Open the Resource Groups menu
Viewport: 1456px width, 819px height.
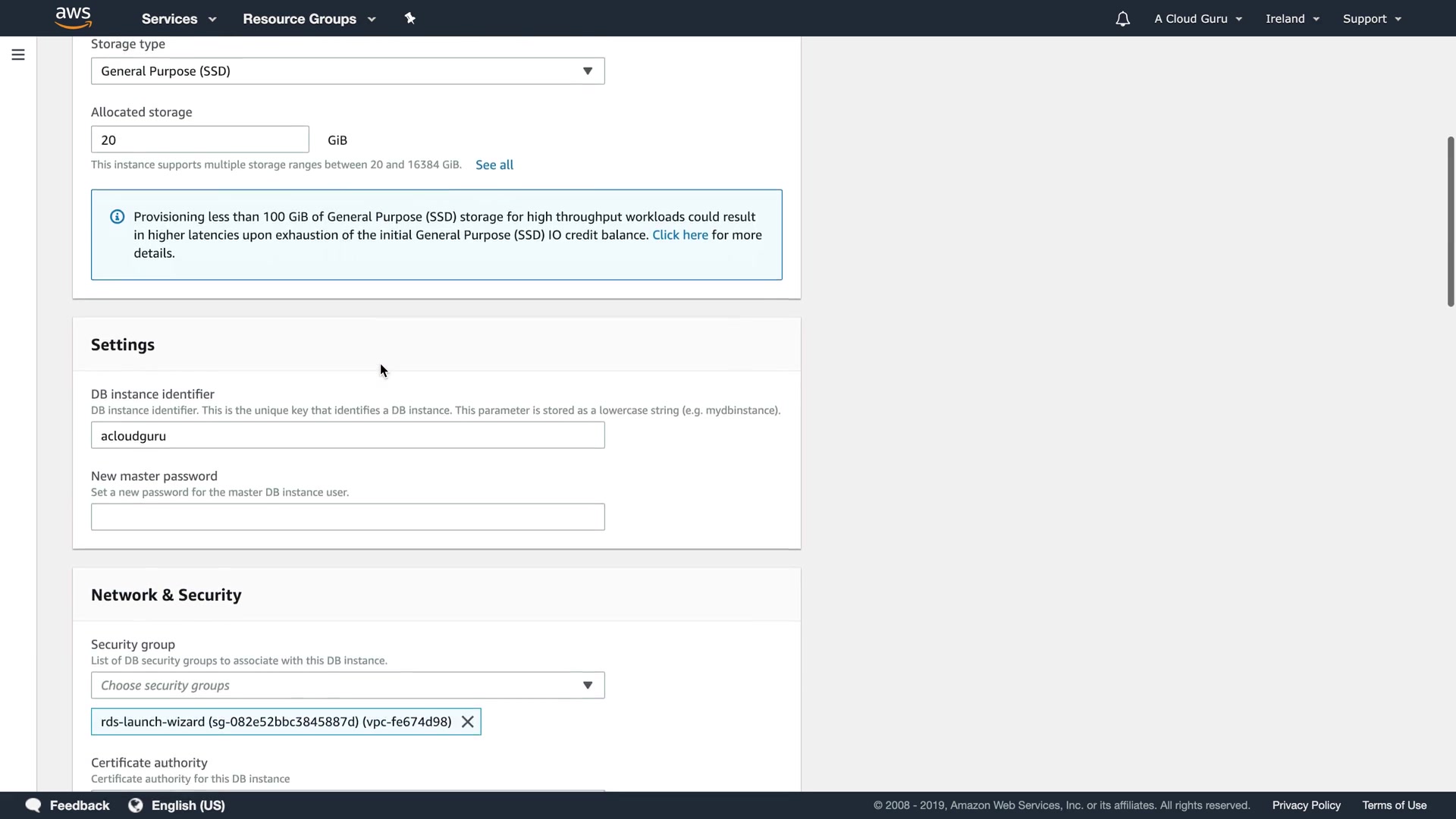tap(309, 19)
